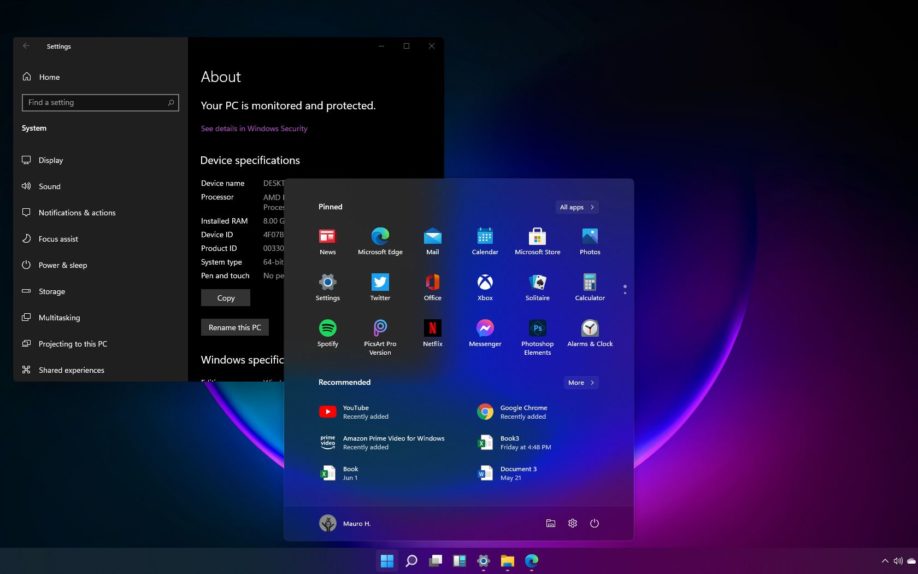Open the Book file from Jun 1
918x574 pixels.
[338, 473]
